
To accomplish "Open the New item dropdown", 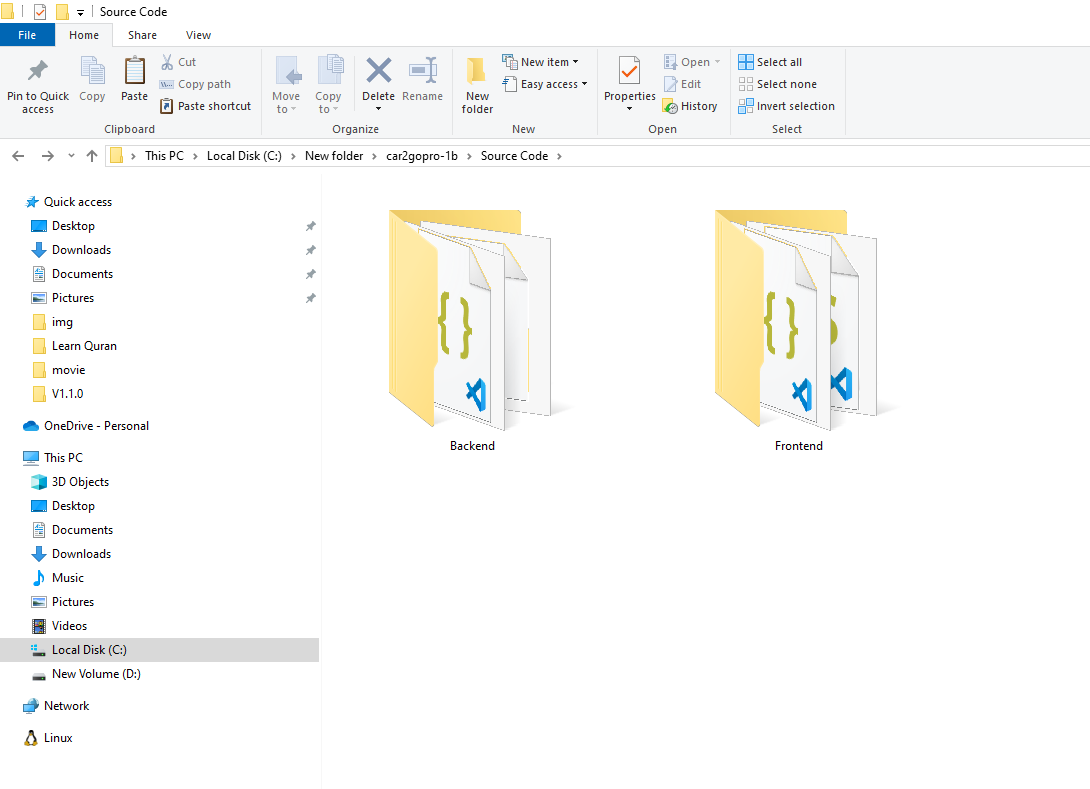I will coord(576,62).
